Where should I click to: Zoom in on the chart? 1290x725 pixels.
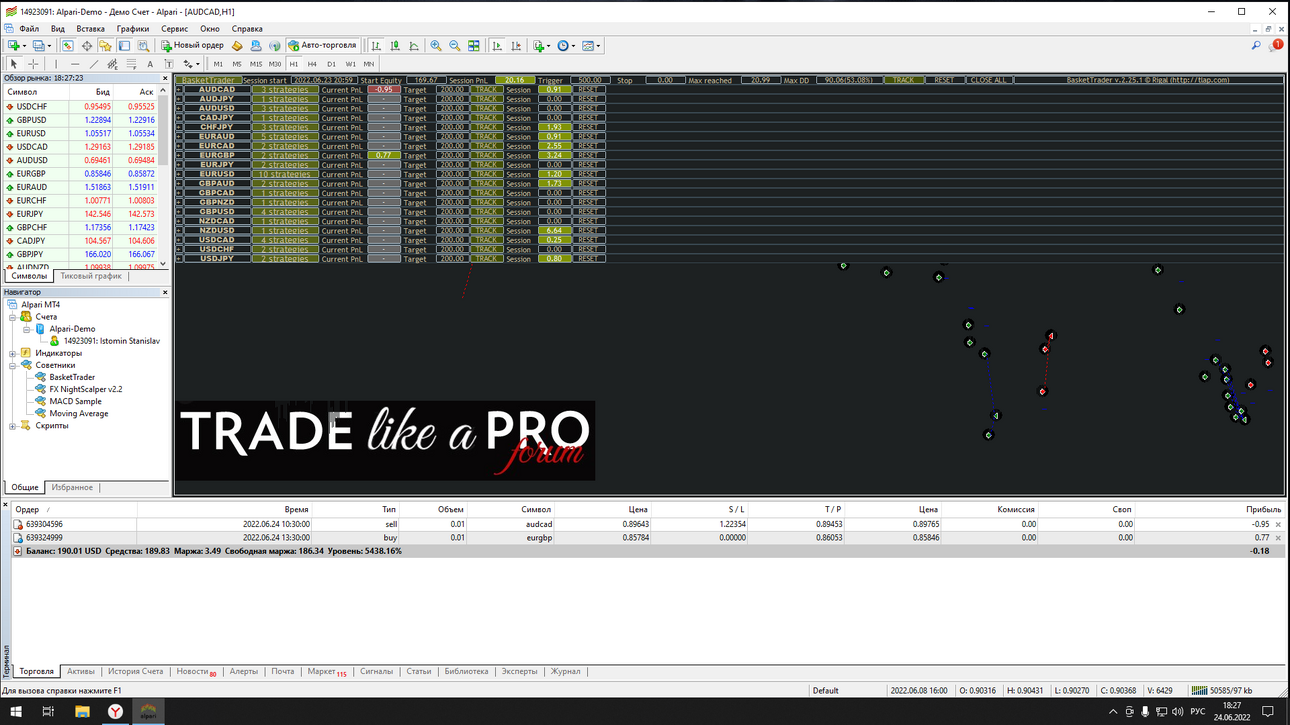[x=436, y=45]
